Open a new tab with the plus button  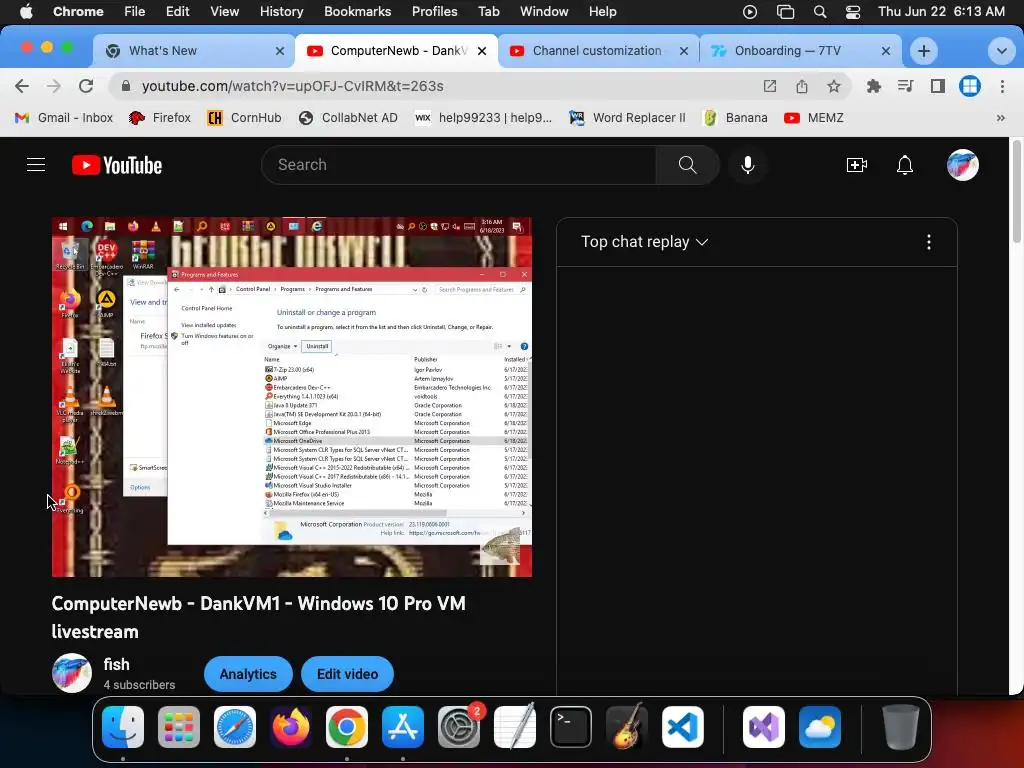click(923, 51)
